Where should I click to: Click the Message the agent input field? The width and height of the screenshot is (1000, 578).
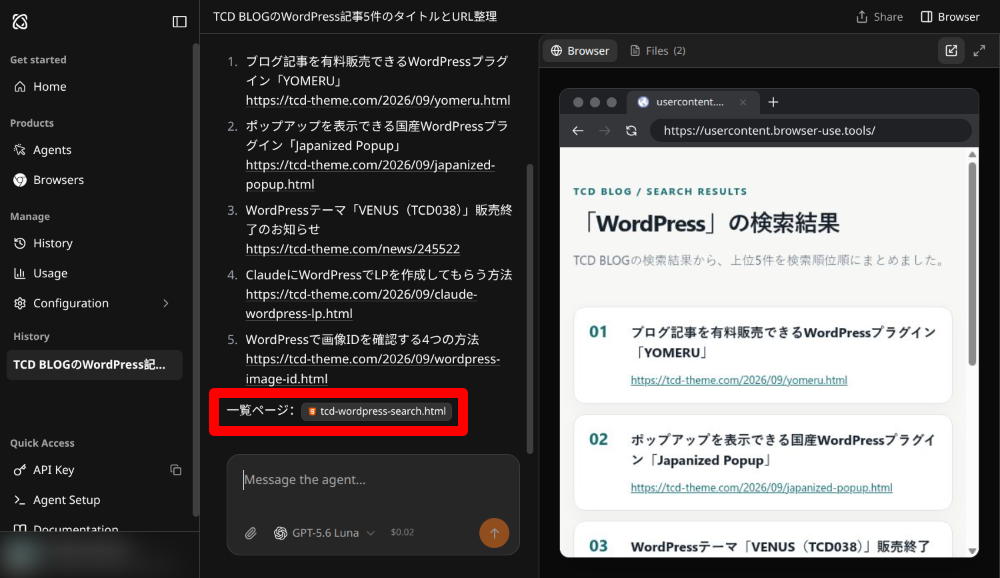pos(373,480)
